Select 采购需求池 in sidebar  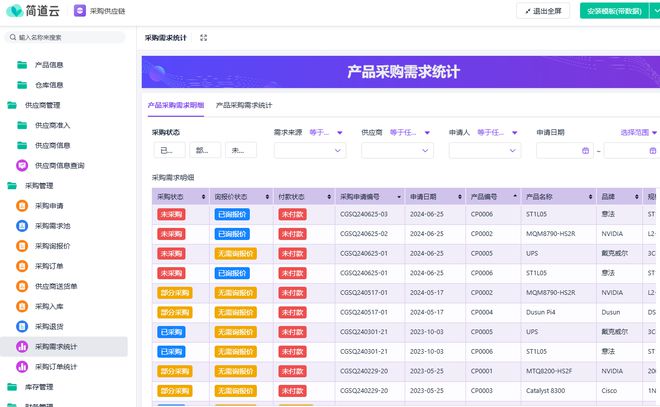[x=53, y=226]
